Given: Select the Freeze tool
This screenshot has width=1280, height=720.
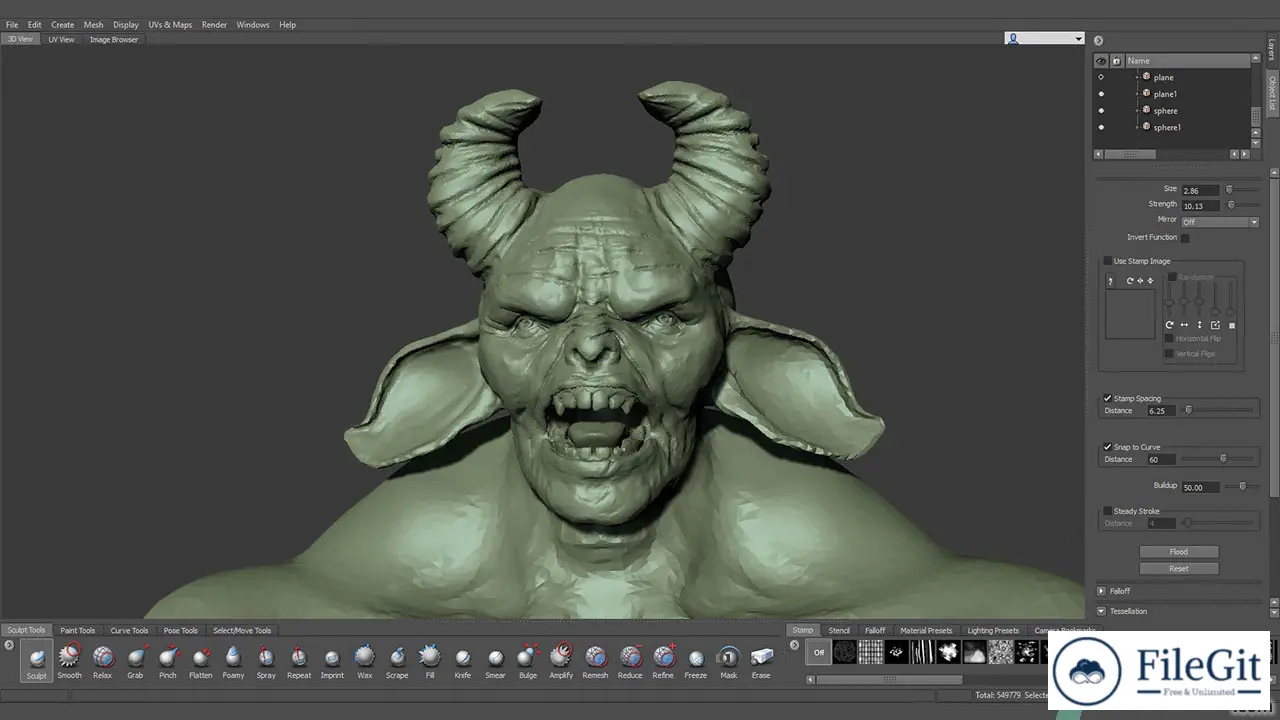Looking at the screenshot, I should coord(696,662).
